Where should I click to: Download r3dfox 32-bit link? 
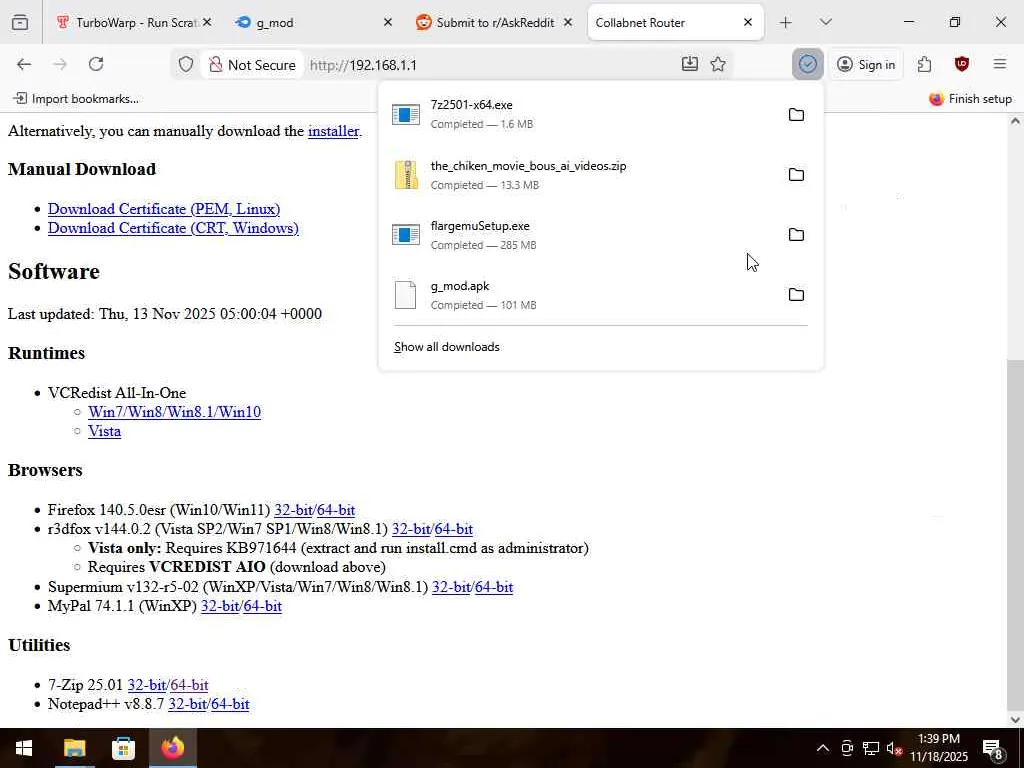411,529
